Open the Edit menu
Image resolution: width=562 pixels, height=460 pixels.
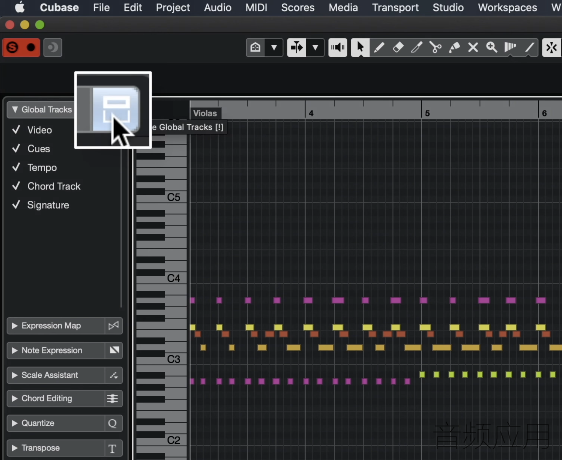click(133, 8)
